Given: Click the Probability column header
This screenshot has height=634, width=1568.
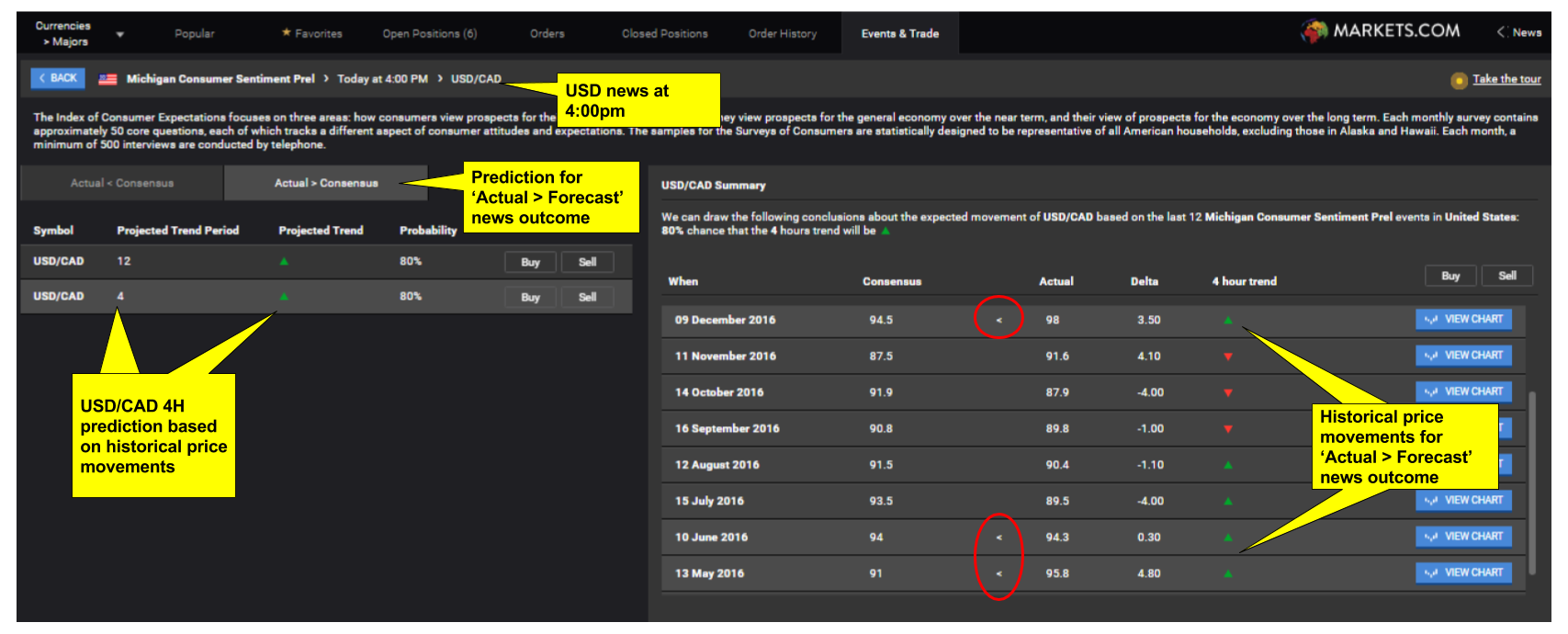Looking at the screenshot, I should click(428, 231).
